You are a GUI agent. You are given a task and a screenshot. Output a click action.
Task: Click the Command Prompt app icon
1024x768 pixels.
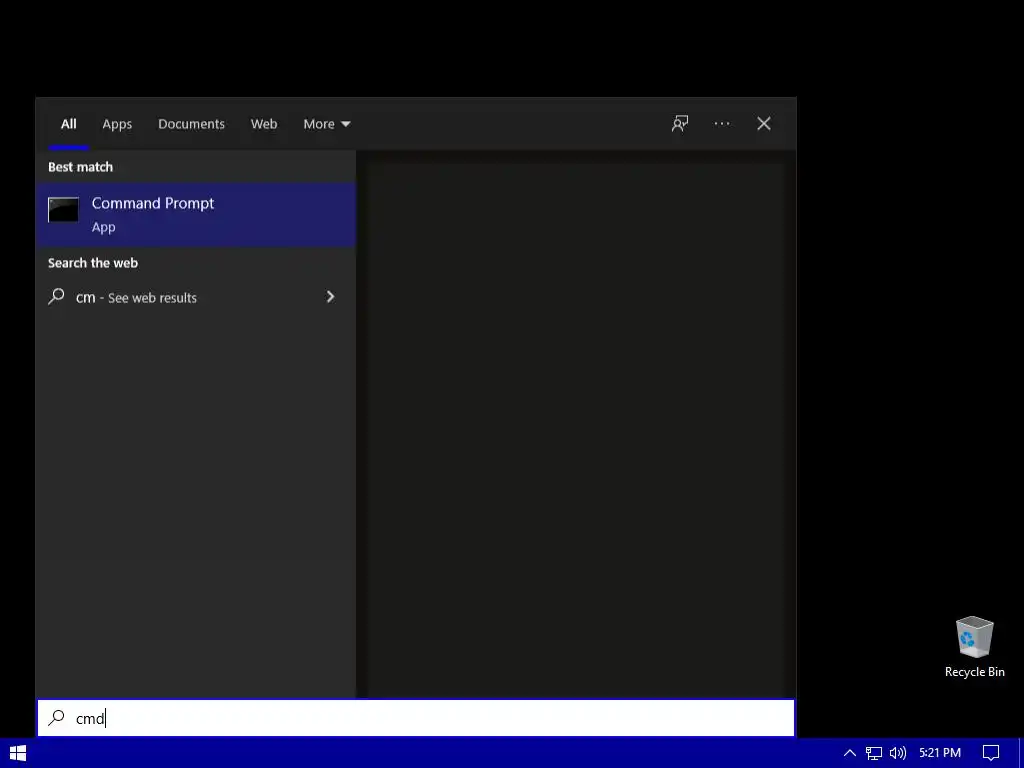63,210
